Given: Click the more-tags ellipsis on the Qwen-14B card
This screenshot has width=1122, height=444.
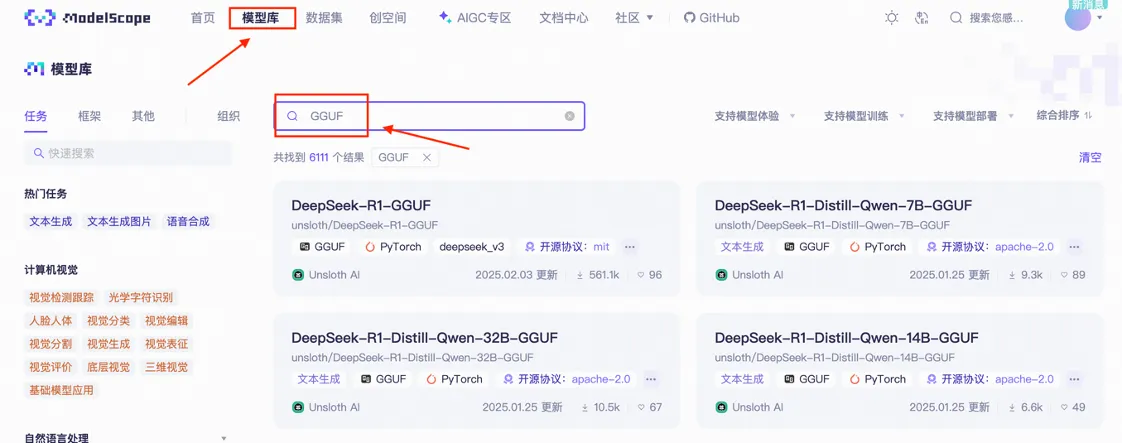Looking at the screenshot, I should pyautogui.click(x=1074, y=380).
